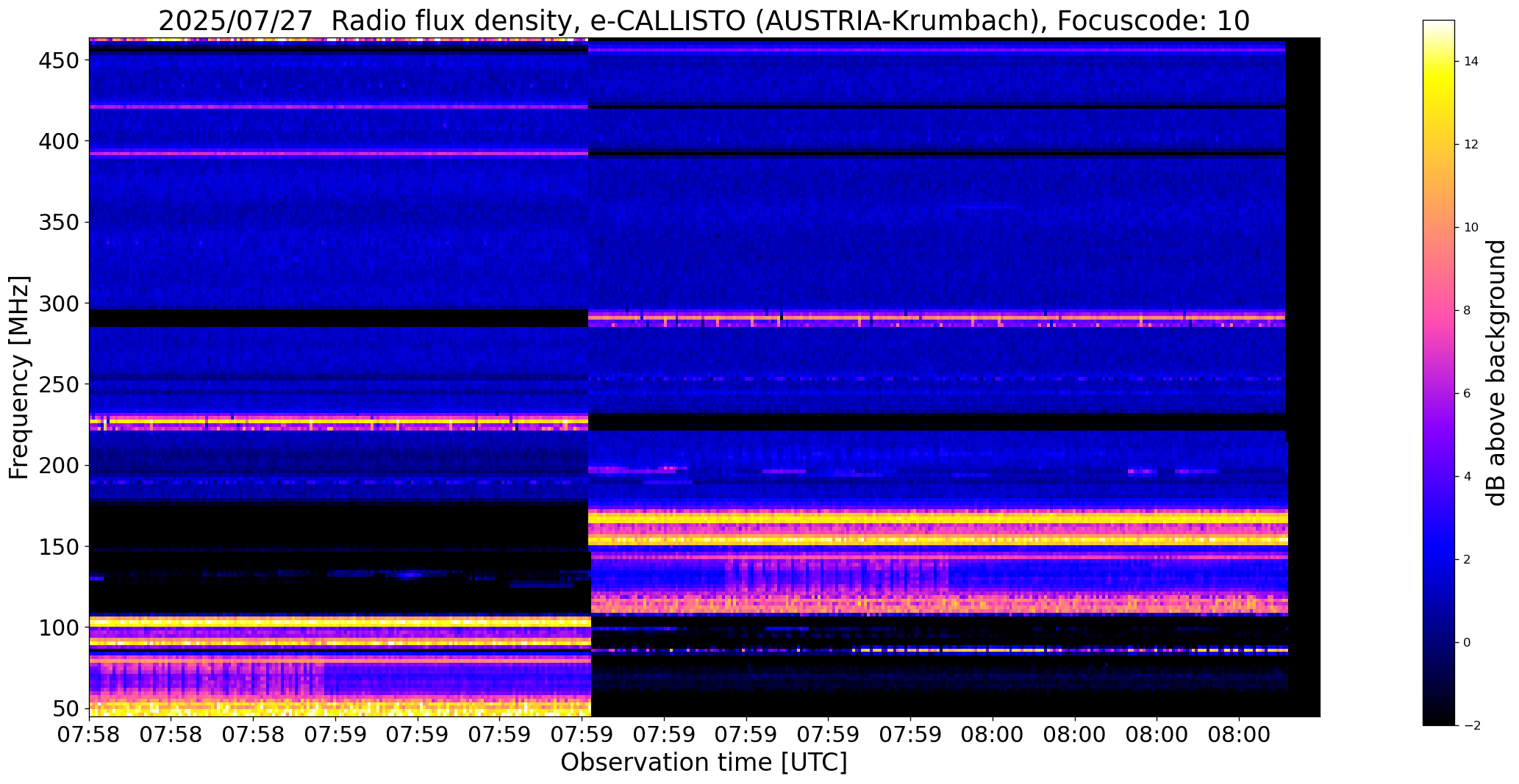Image resolution: width=1519 pixels, height=784 pixels.
Task: Click the 250 frequency tick label
Action: pos(61,384)
